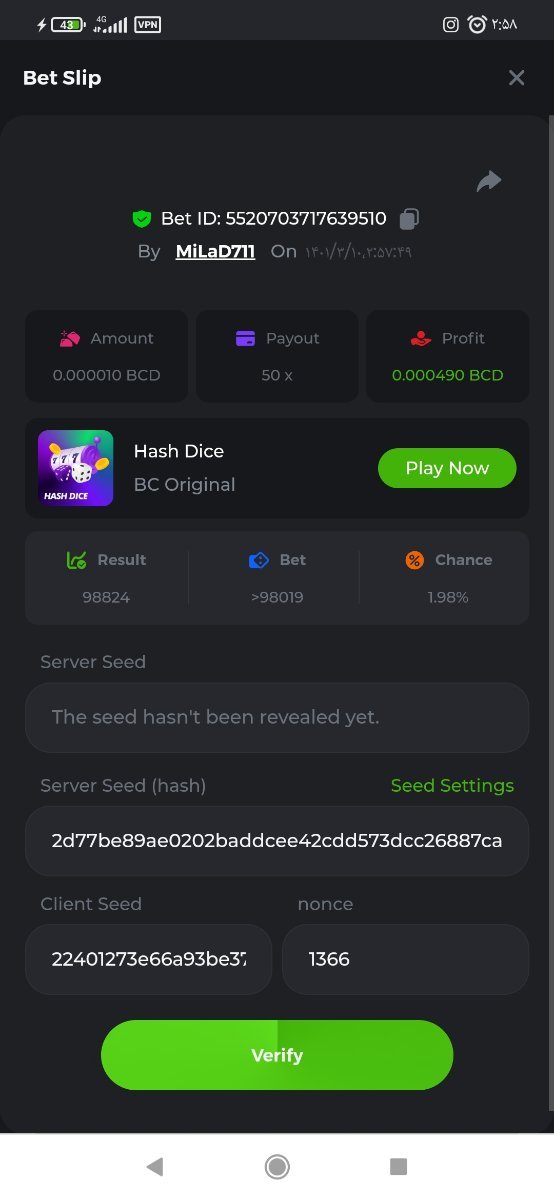Tap the Server Seed unrevealed field

(277, 717)
